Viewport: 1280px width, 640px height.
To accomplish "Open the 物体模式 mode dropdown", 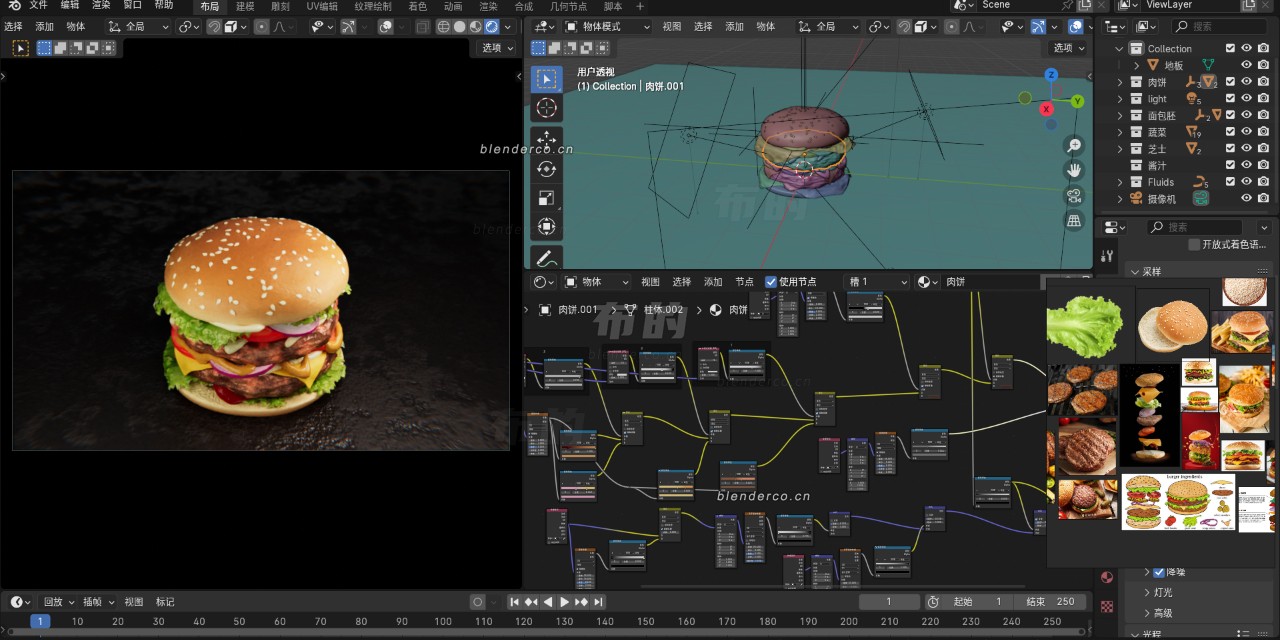I will point(606,27).
